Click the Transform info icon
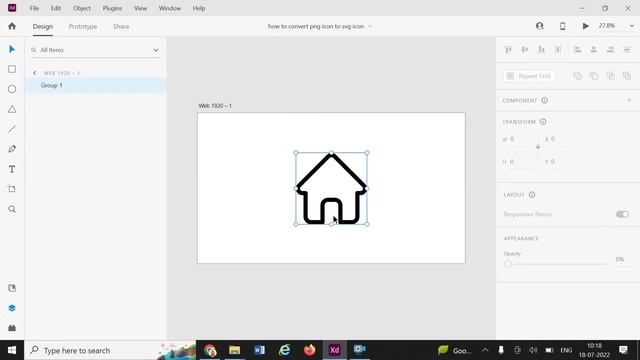The image size is (640, 360). pyautogui.click(x=543, y=122)
